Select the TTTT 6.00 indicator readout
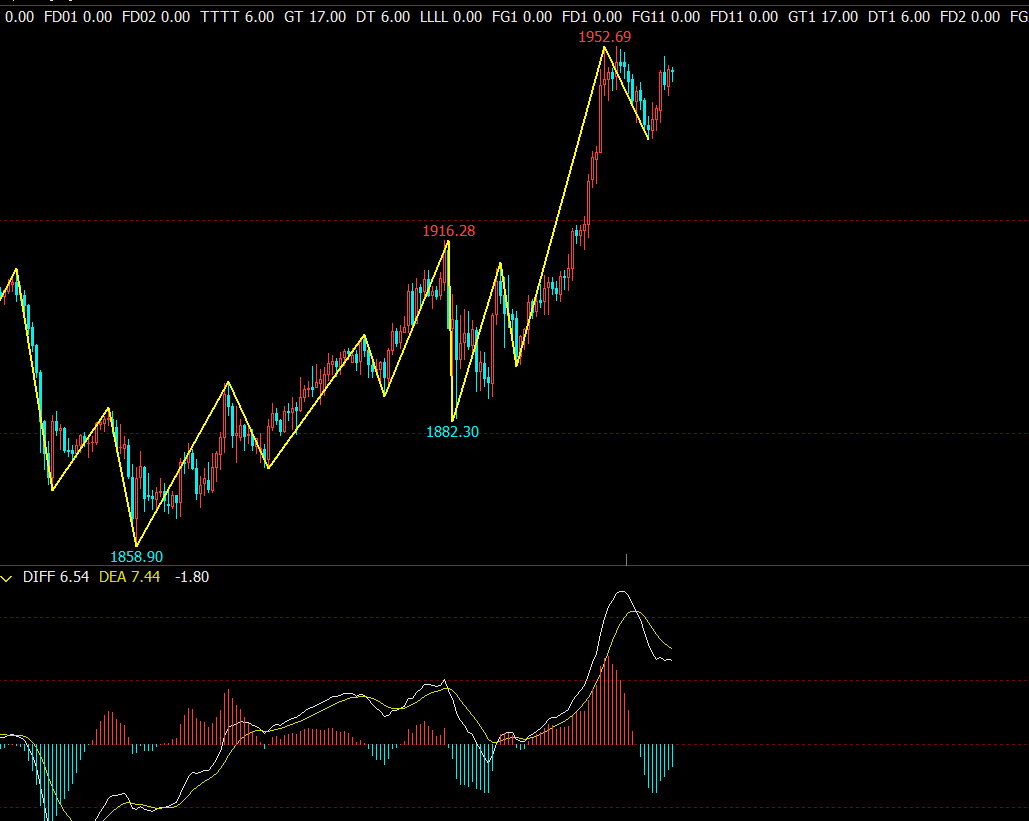Screen dimensions: 1029x821 tap(237, 17)
